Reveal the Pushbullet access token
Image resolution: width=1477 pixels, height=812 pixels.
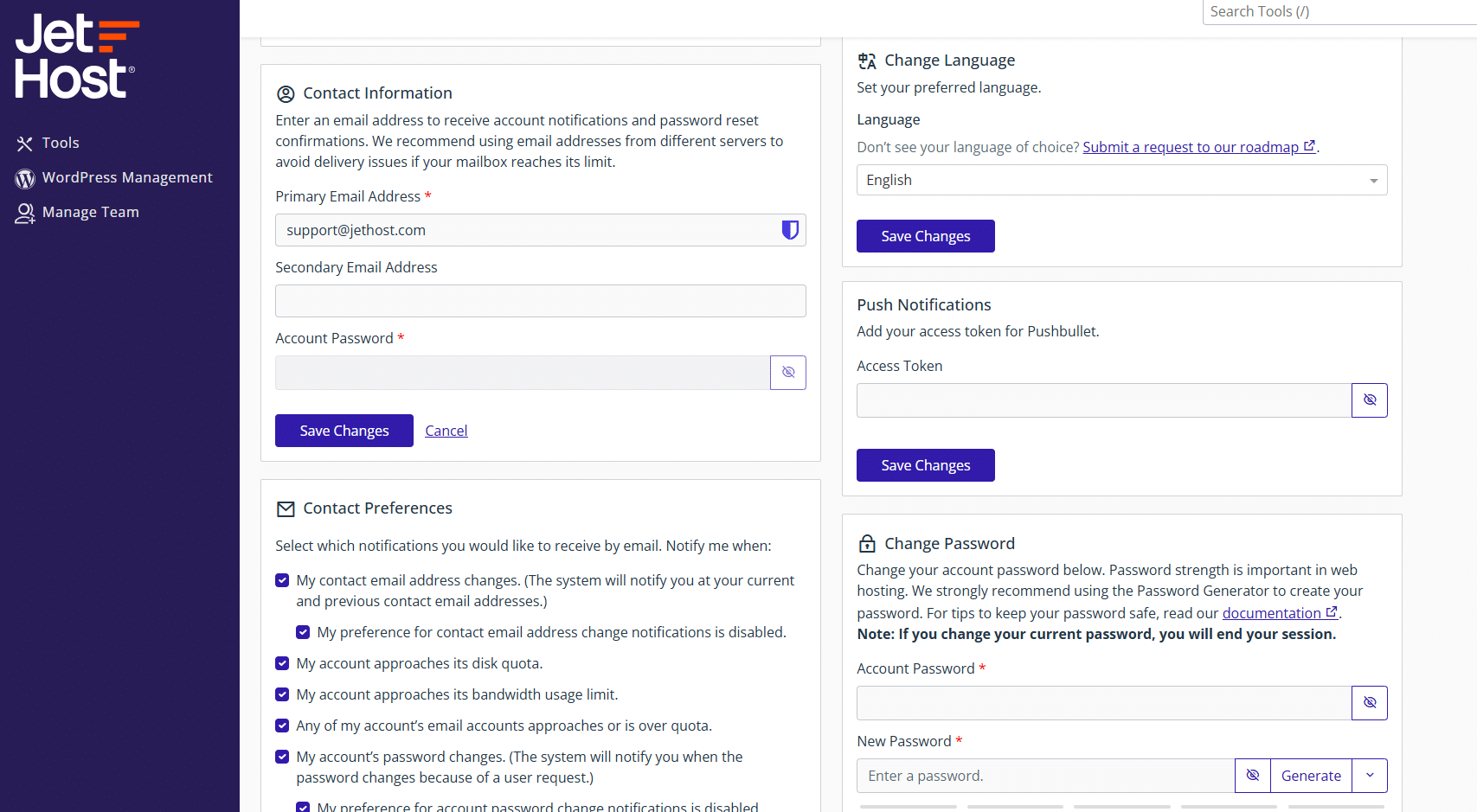pos(1369,400)
